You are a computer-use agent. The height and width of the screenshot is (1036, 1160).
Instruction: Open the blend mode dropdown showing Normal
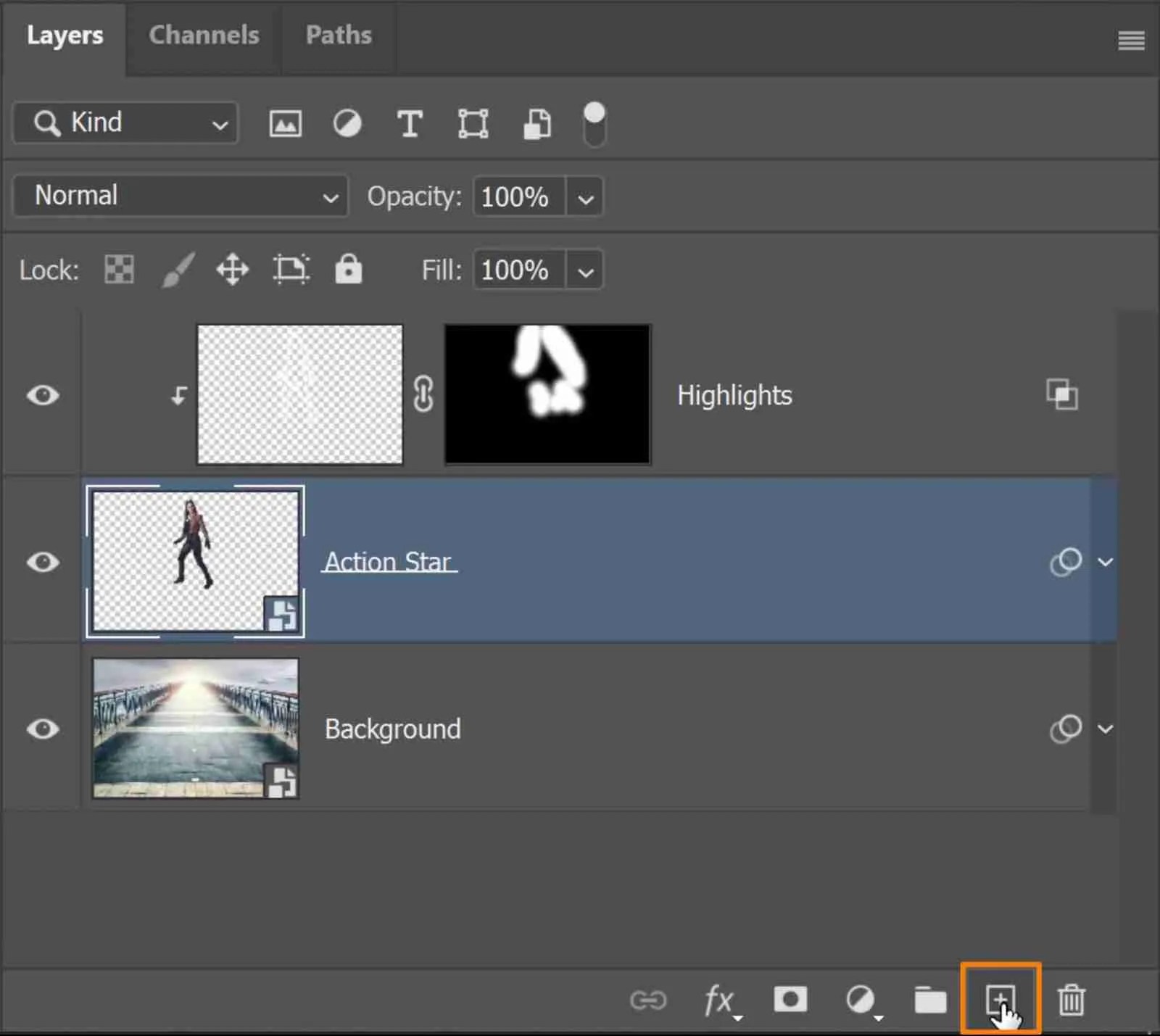click(x=180, y=196)
